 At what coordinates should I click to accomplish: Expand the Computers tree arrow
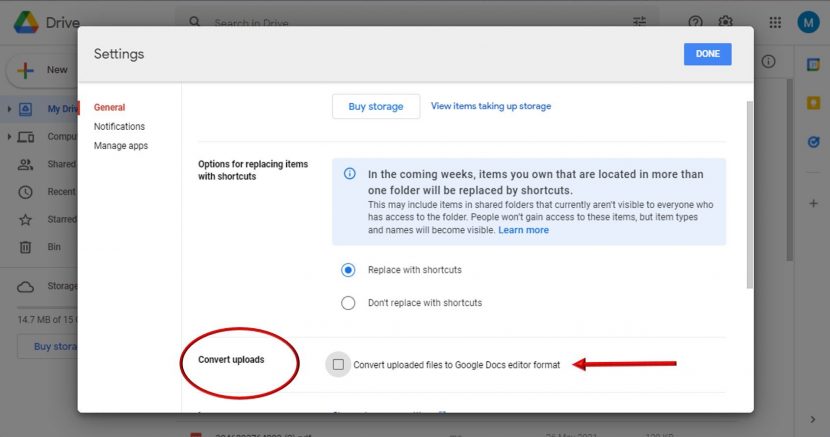(9, 137)
